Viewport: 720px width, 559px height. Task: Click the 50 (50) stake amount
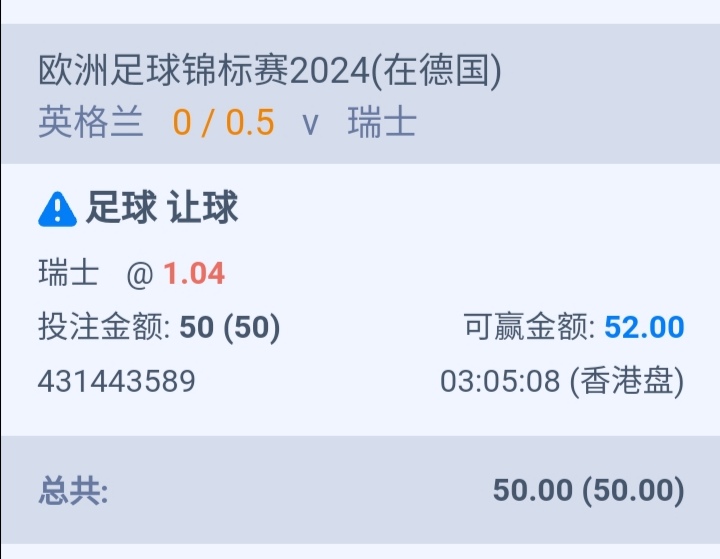(230, 327)
